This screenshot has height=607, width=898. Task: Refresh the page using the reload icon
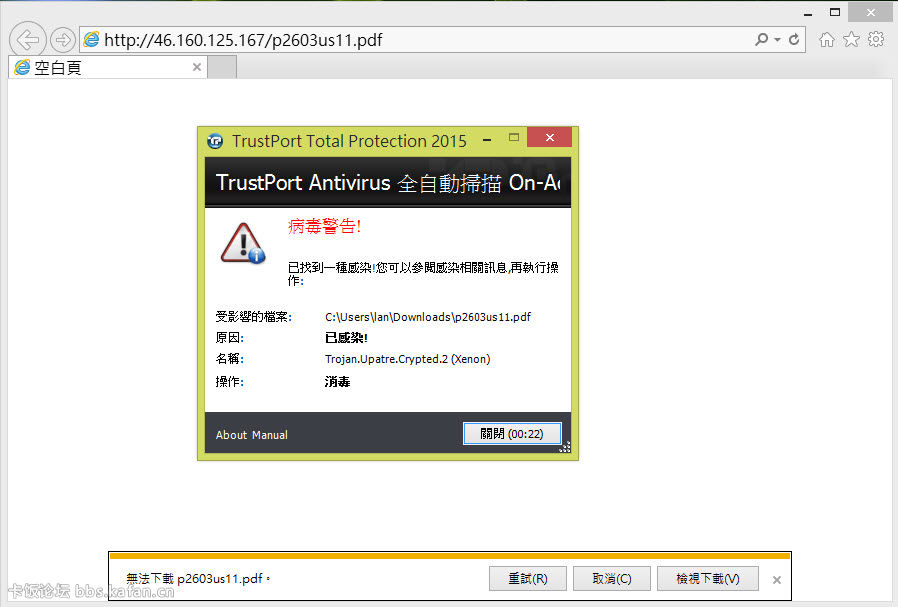tap(795, 40)
